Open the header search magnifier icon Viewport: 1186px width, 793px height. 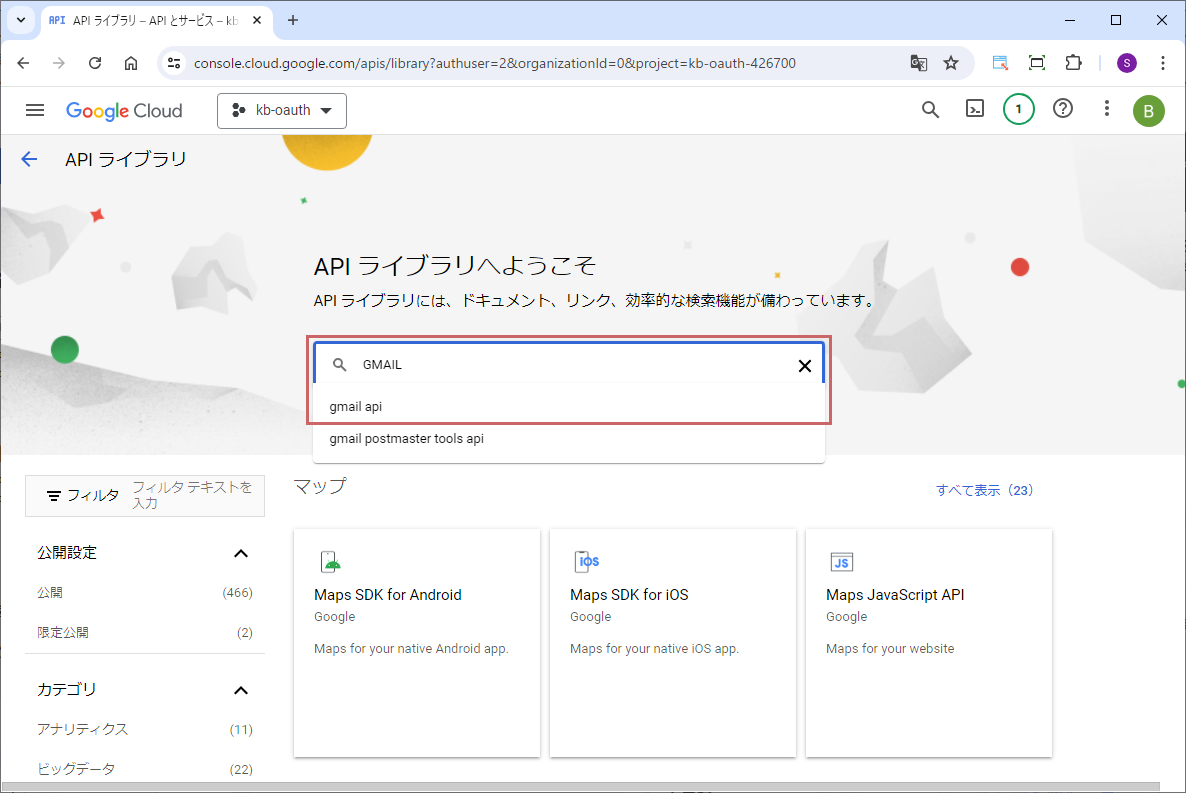point(930,110)
